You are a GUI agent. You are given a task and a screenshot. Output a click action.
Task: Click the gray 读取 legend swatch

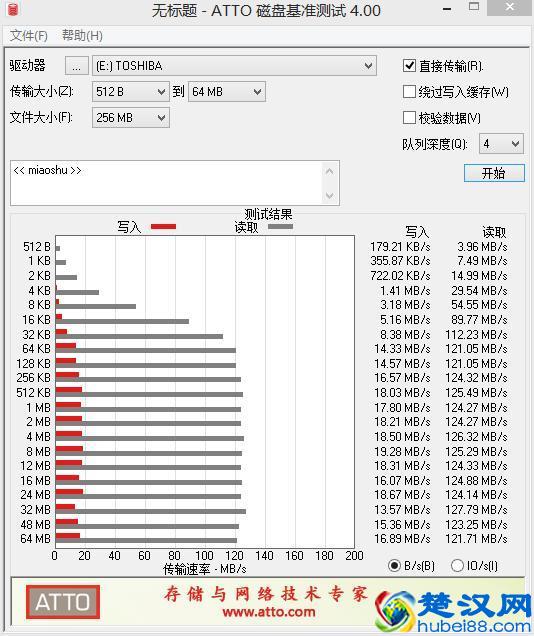click(x=281, y=227)
